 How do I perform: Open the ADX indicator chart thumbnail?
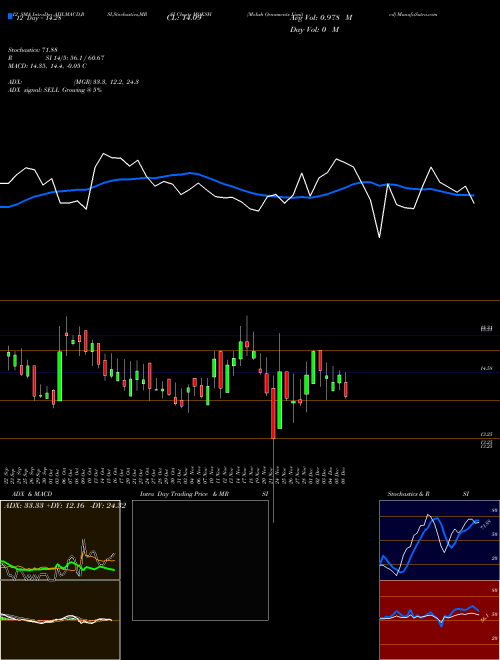coord(60,540)
